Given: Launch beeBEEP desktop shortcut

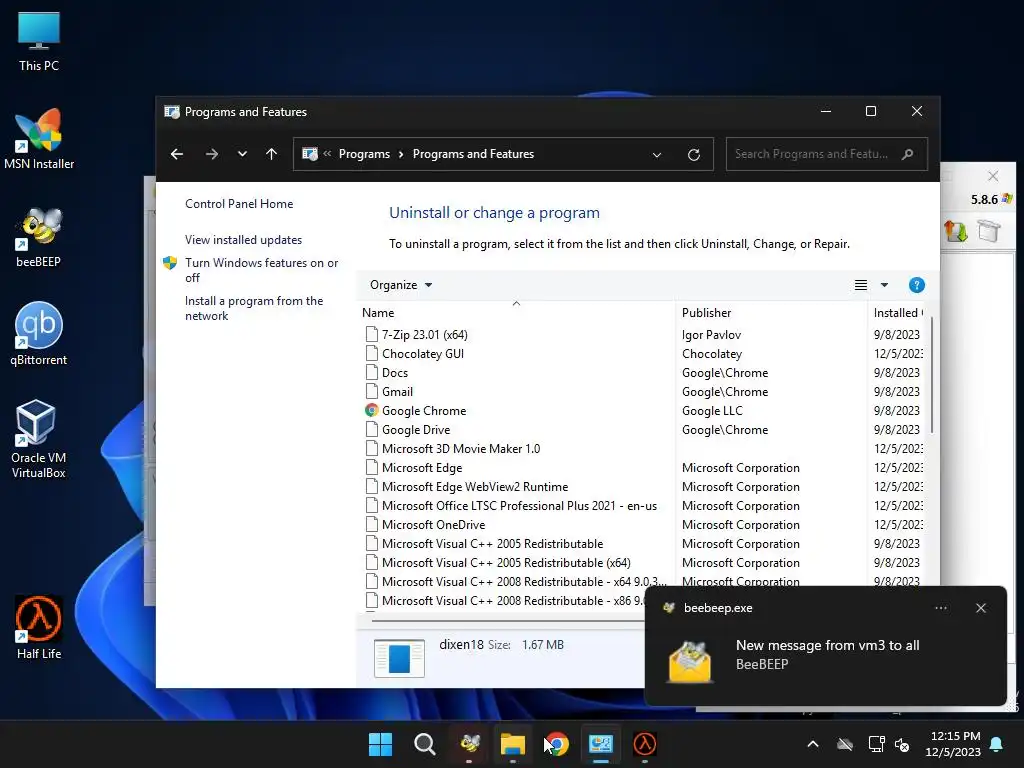Looking at the screenshot, I should point(39,237).
